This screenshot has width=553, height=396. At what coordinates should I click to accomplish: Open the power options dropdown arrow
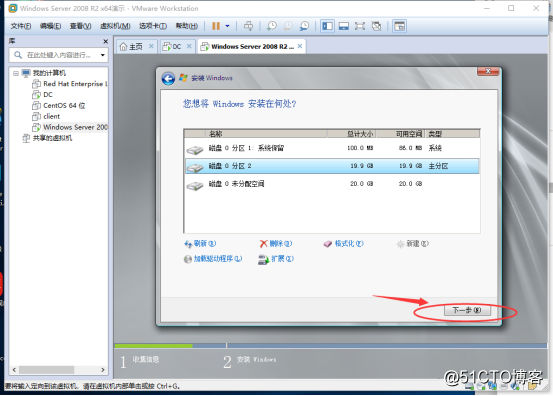click(x=227, y=26)
